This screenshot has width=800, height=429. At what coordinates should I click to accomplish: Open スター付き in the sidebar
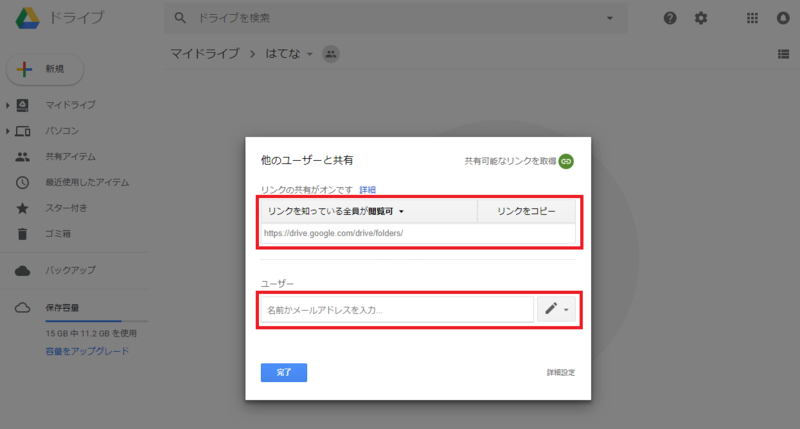click(66, 208)
